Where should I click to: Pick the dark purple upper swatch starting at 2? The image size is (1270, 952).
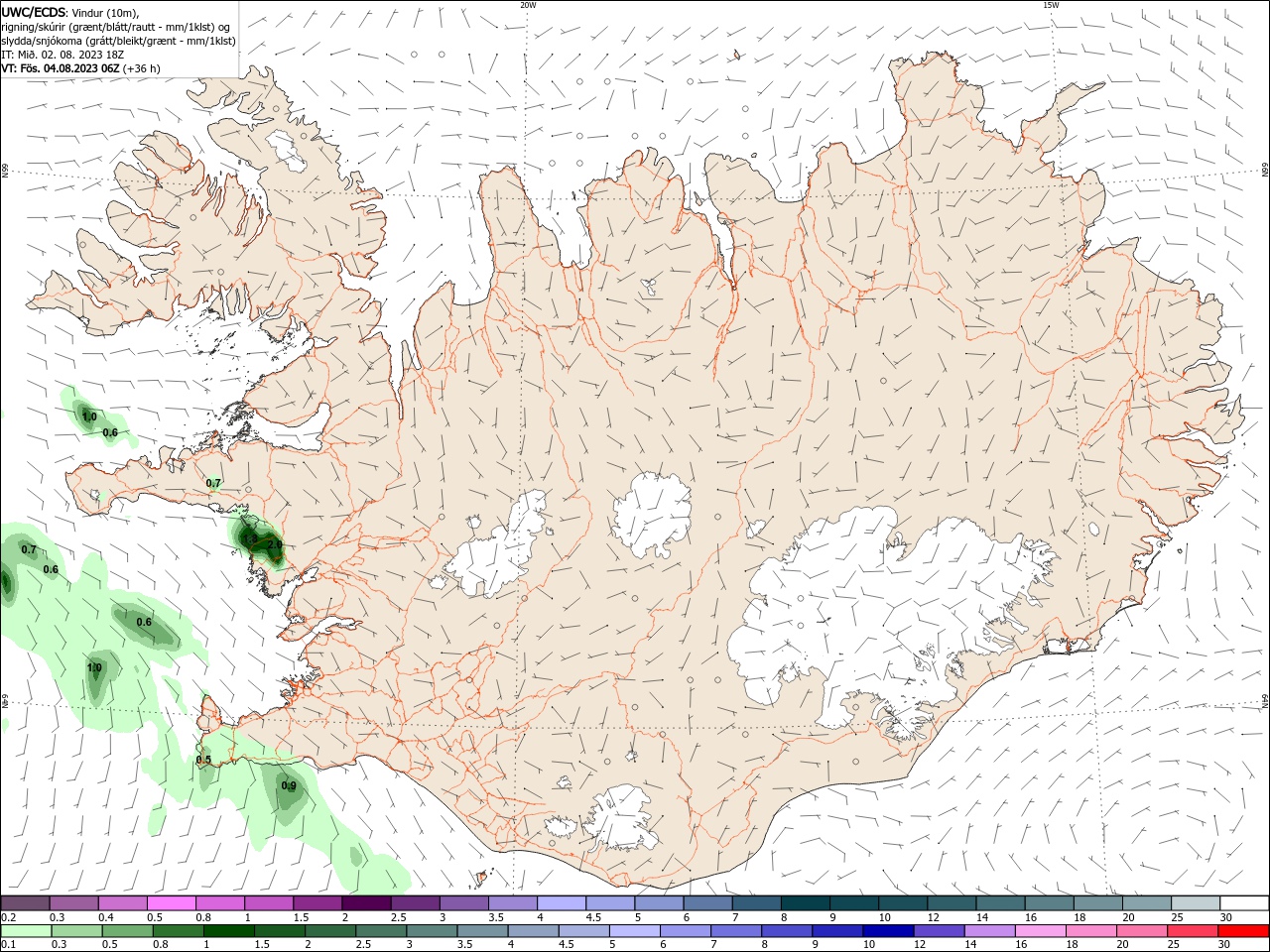pos(366,903)
